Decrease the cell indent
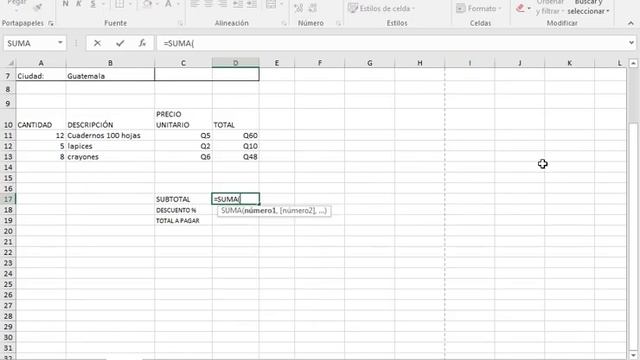640x360 pixels. (x=238, y=4)
